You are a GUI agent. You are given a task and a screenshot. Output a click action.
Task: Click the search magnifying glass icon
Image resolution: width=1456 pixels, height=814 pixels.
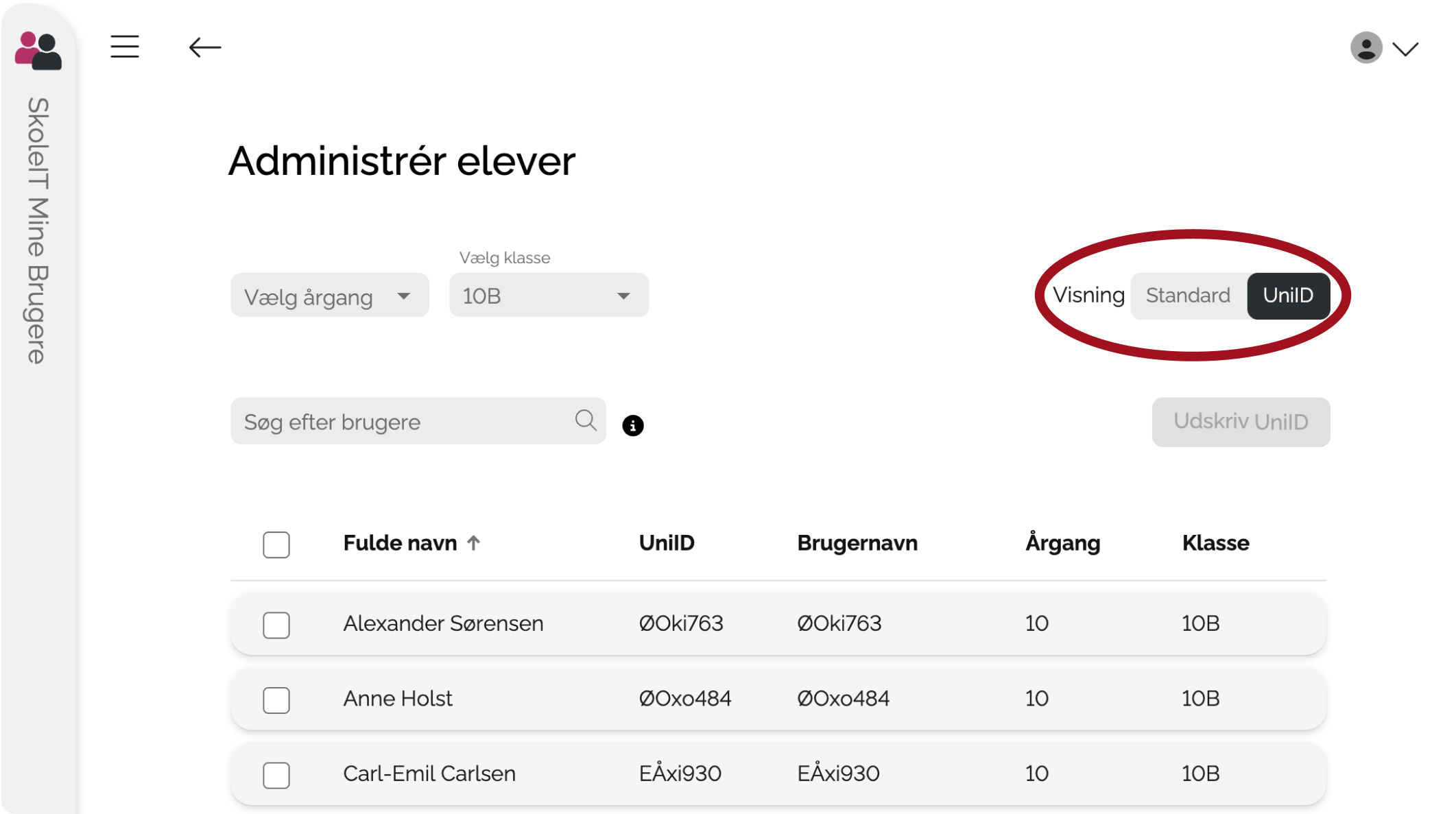tap(585, 420)
